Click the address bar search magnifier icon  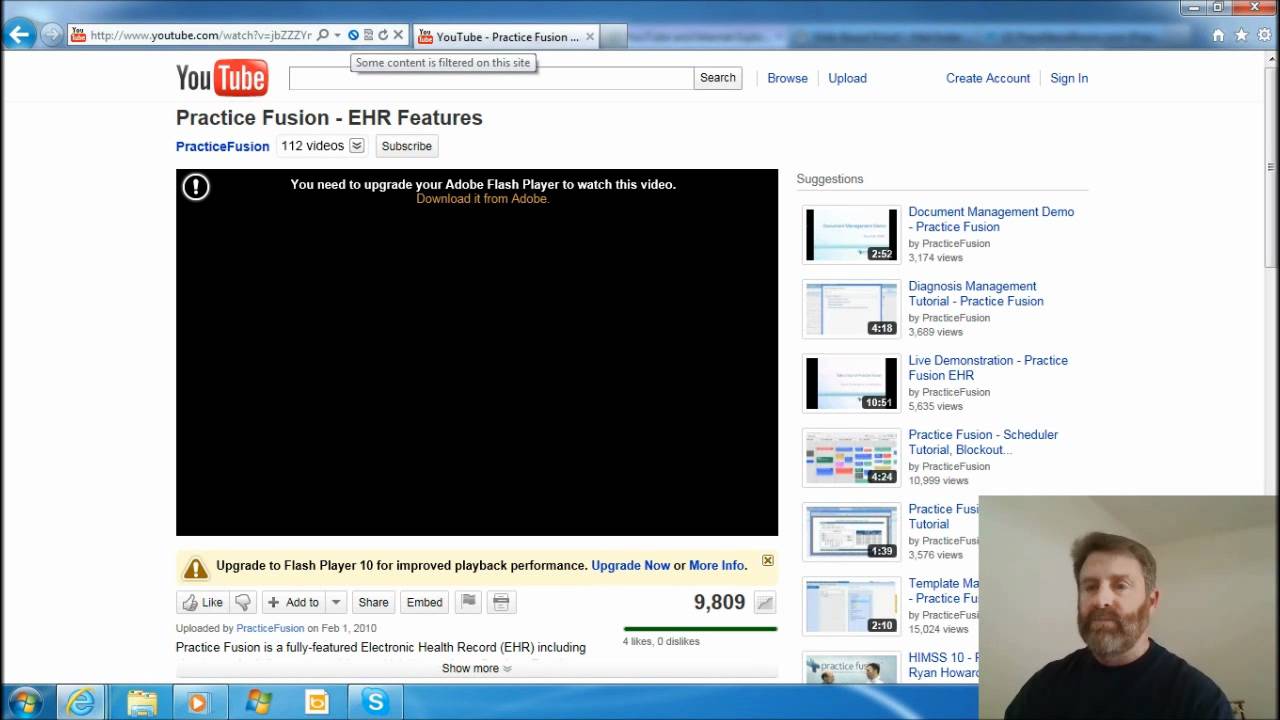pyautogui.click(x=322, y=35)
